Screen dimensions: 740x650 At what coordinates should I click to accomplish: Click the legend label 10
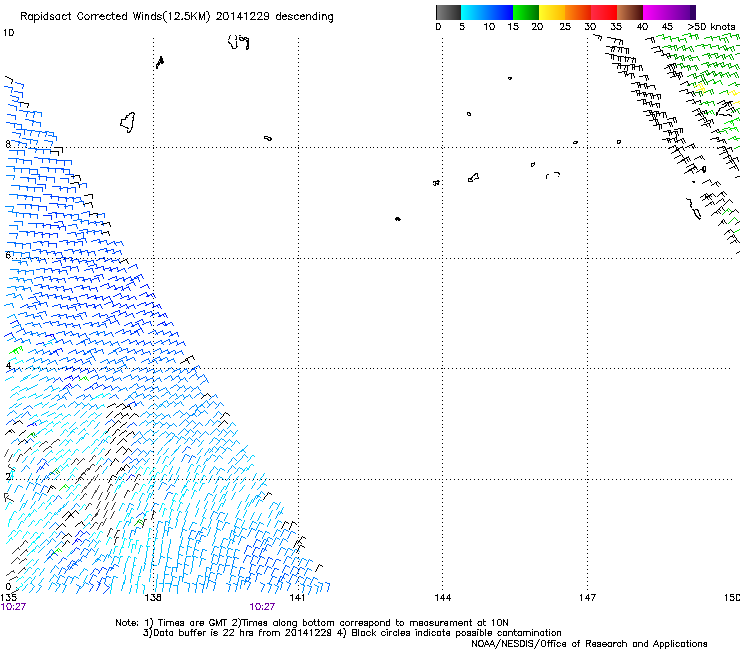[489, 27]
